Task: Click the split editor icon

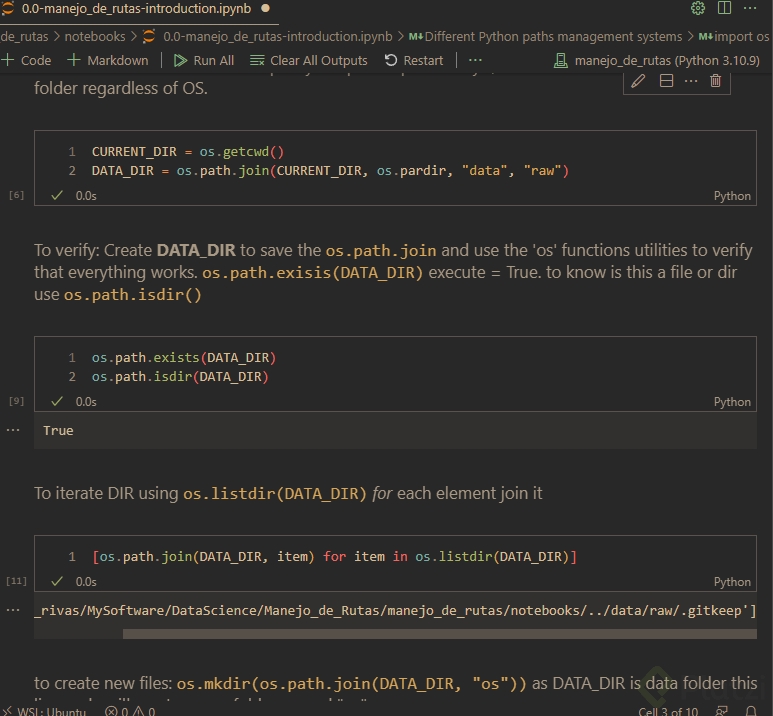Action: [x=724, y=8]
